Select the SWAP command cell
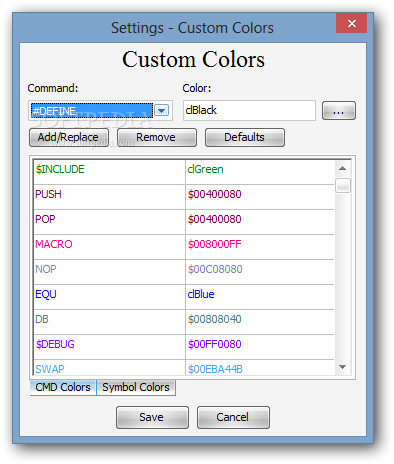 pyautogui.click(x=109, y=368)
